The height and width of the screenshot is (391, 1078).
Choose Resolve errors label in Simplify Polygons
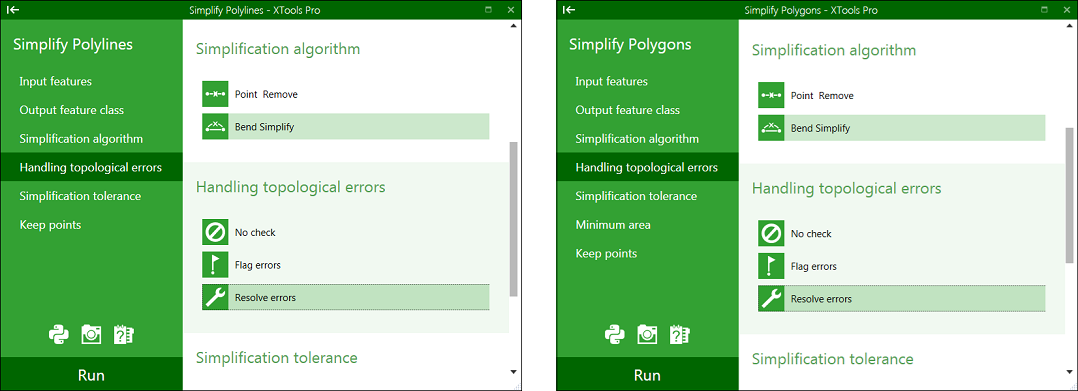tap(822, 299)
